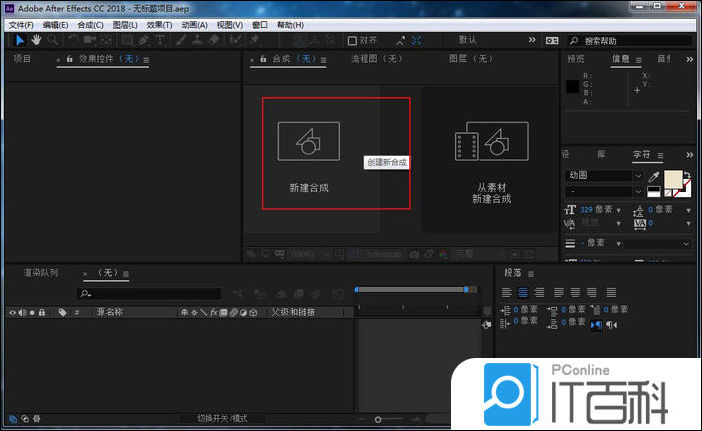Expand hidden workspaces overflow arrows
702x431 pixels.
[x=532, y=40]
